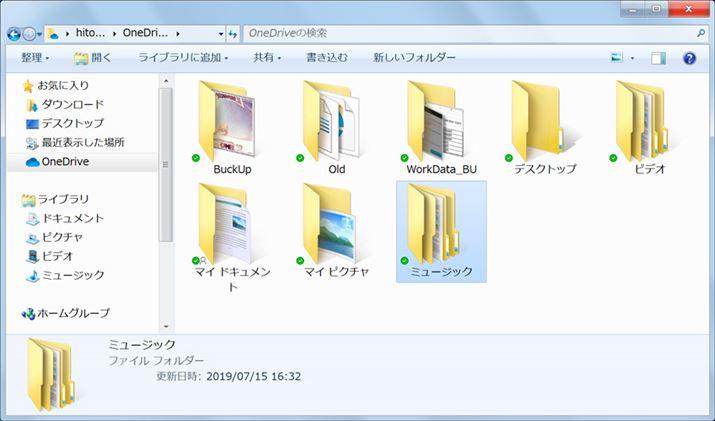Select the hito... breadcrumb segment
Image resolution: width=715 pixels, height=421 pixels.
pyautogui.click(x=90, y=33)
